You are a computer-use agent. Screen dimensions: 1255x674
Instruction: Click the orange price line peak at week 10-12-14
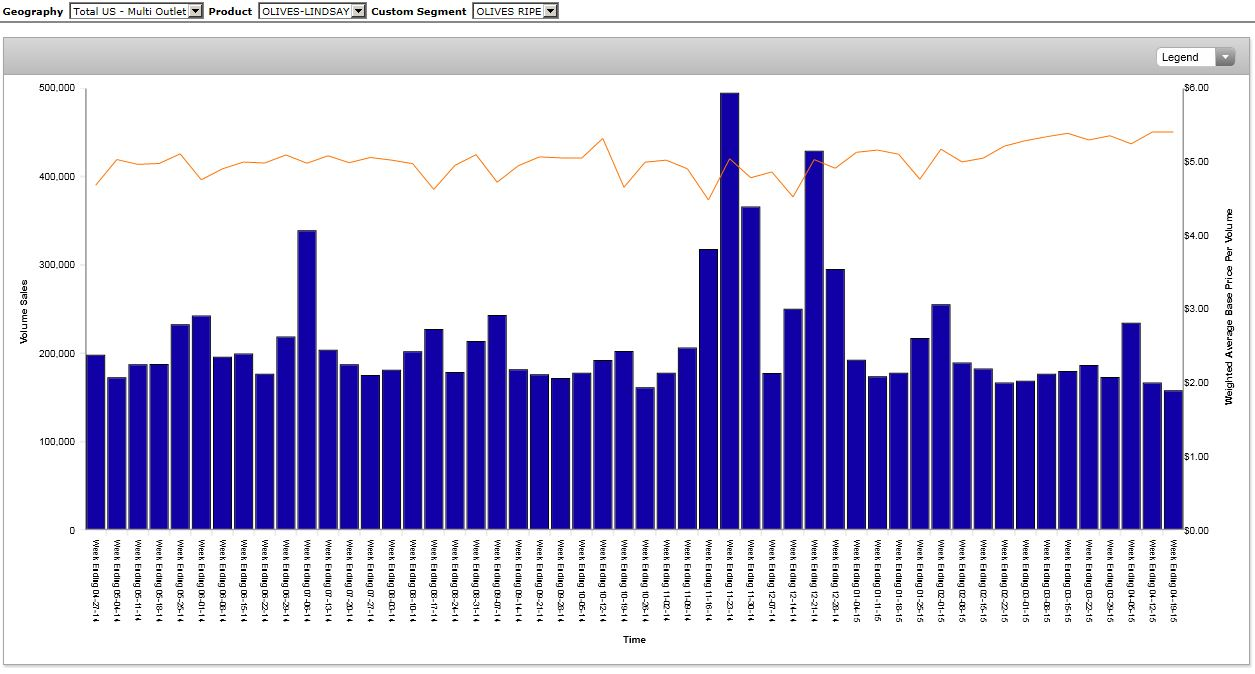[602, 139]
